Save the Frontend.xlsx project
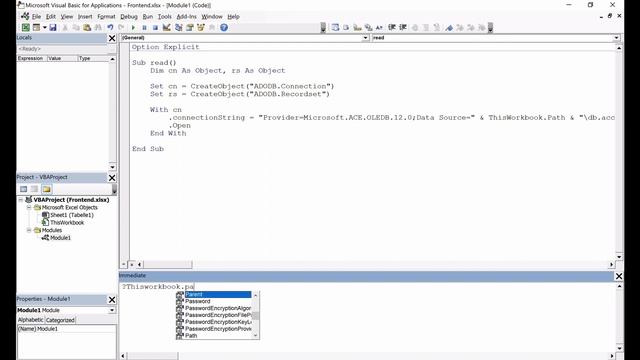Image resolution: width=640 pixels, height=360 pixels. click(x=53, y=27)
